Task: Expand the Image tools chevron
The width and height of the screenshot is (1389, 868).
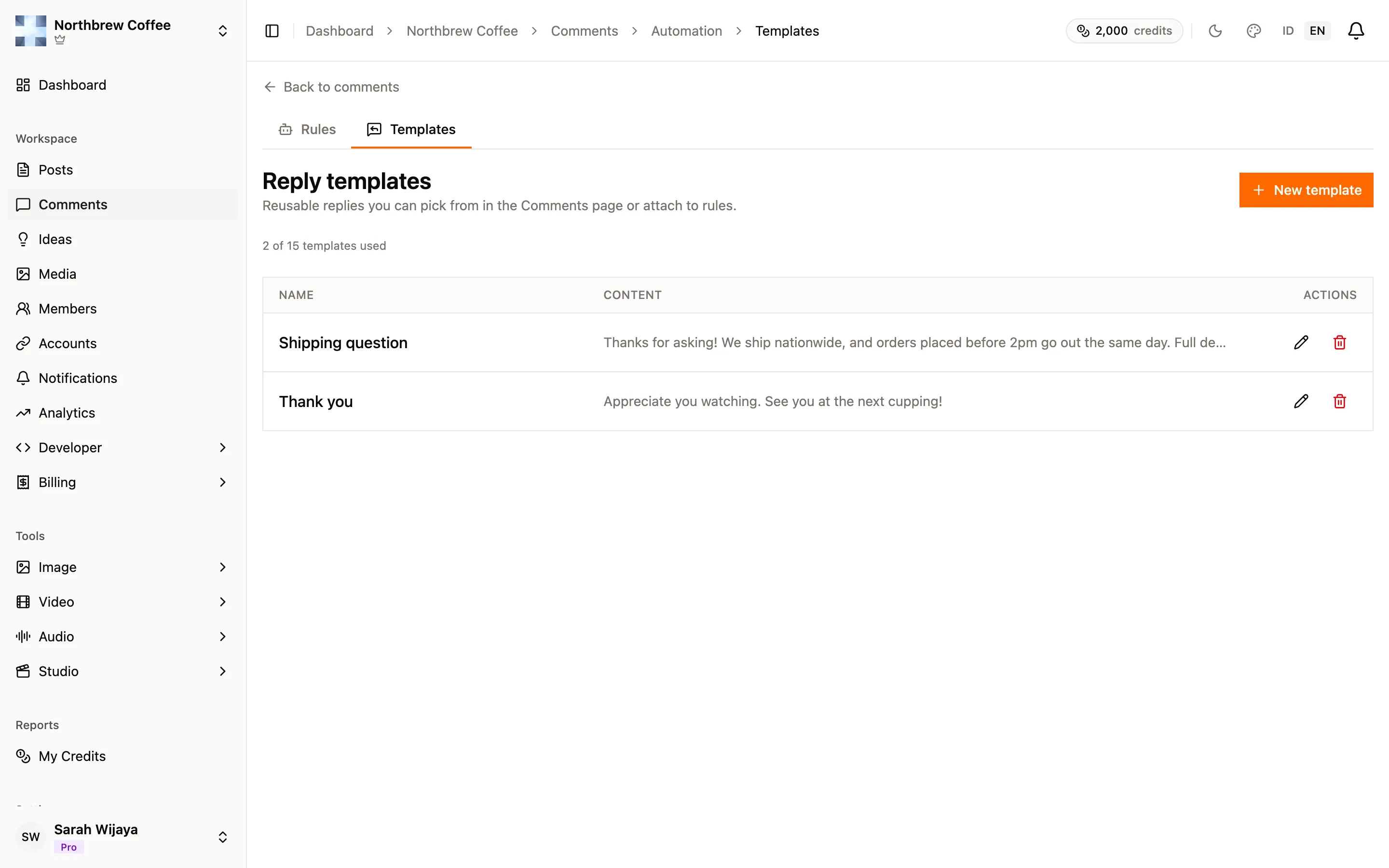Action: (223, 567)
